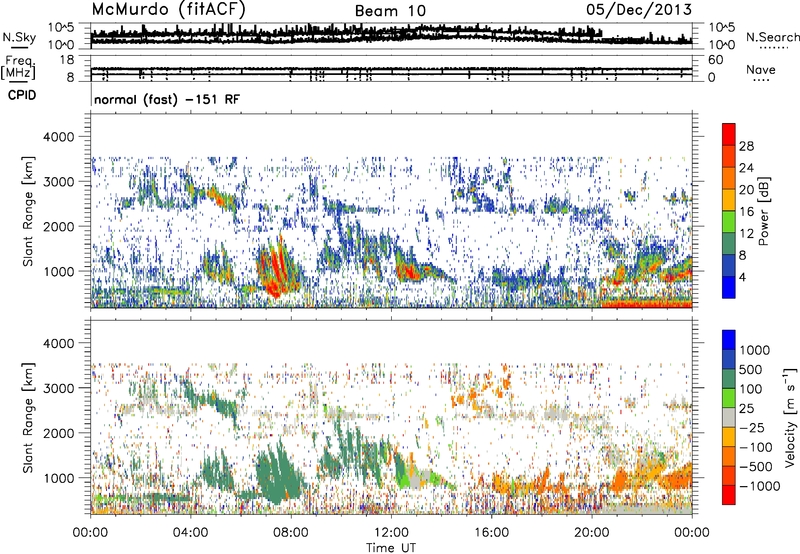Screen dimensions: 800x554
Task: Pick the light green segment of power colorbar
Action: click(x=729, y=222)
